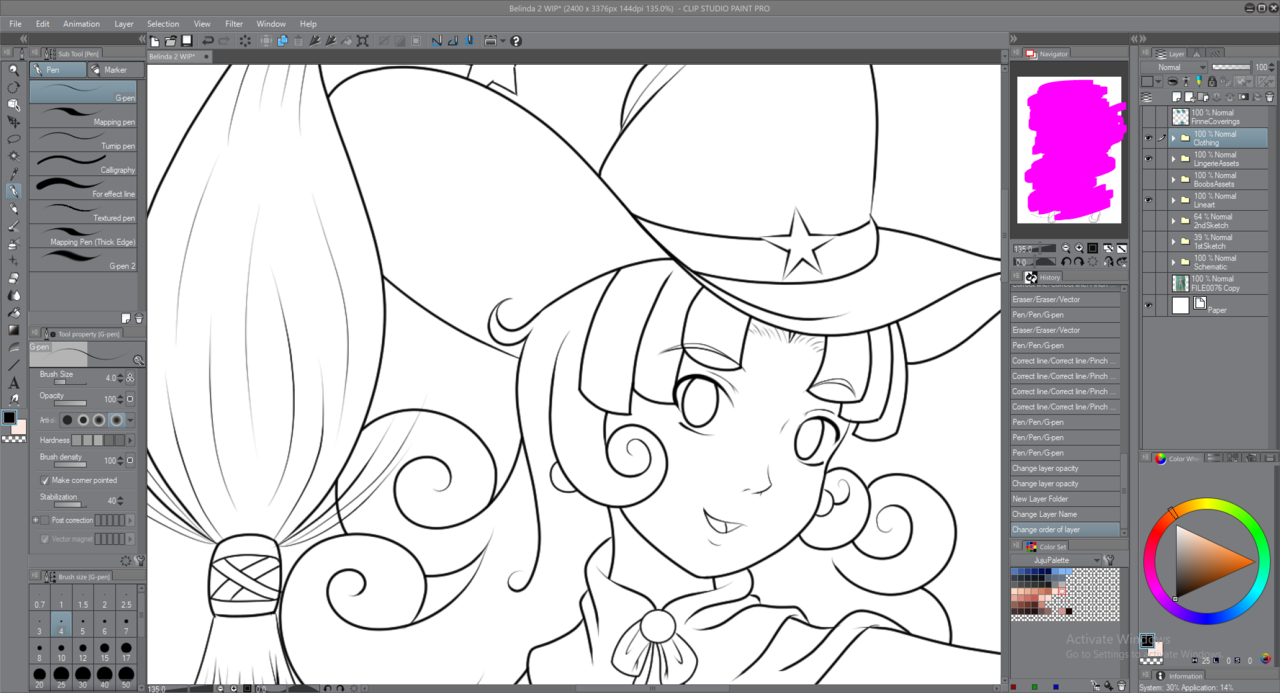Expand the Post correction settings
Image resolution: width=1280 pixels, height=693 pixels.
click(x=36, y=520)
